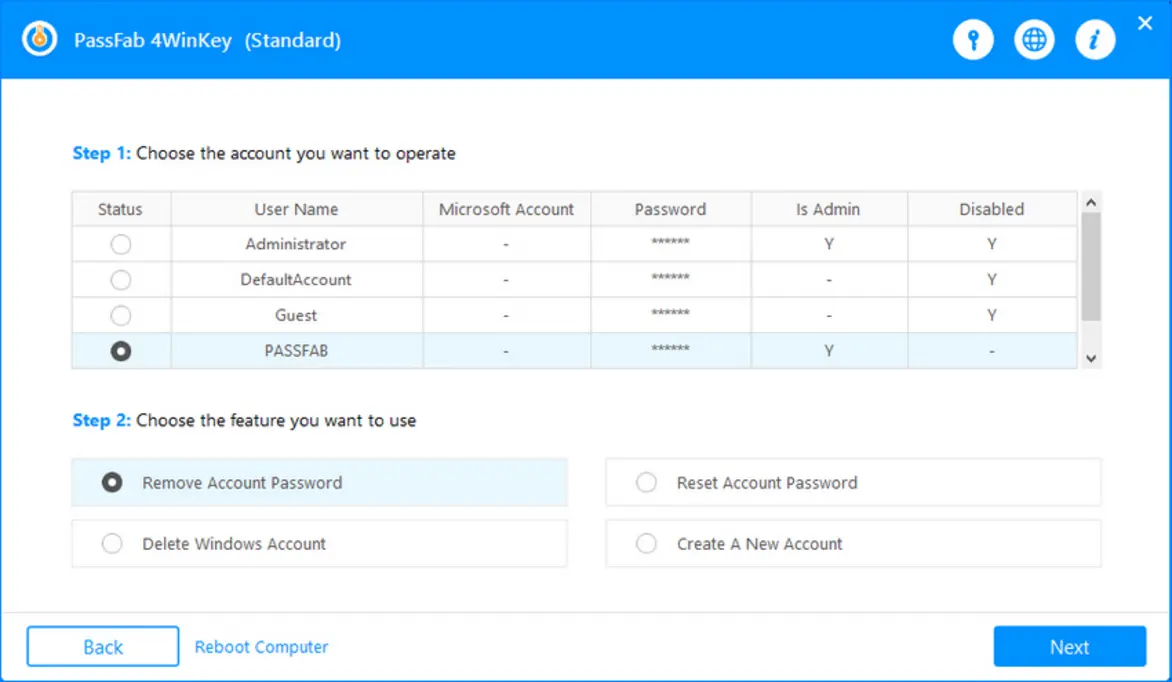Open the license key registration icon
The image size is (1172, 682).
[x=973, y=39]
